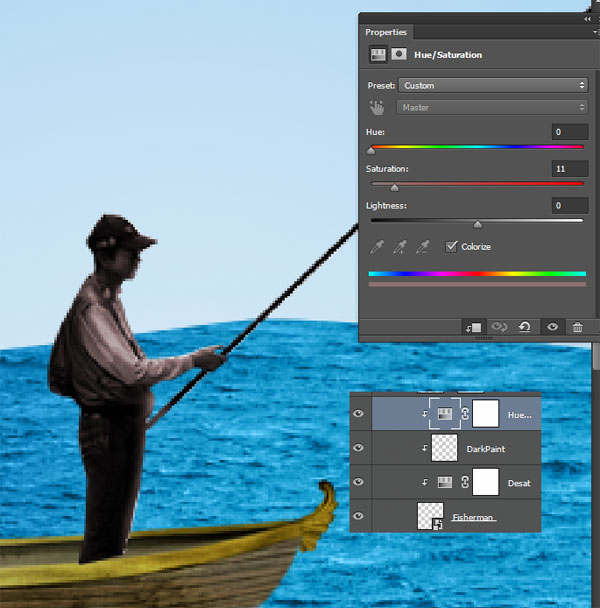Select the add-to-sample eyedropper
This screenshot has height=608, width=600.
pyautogui.click(x=400, y=247)
